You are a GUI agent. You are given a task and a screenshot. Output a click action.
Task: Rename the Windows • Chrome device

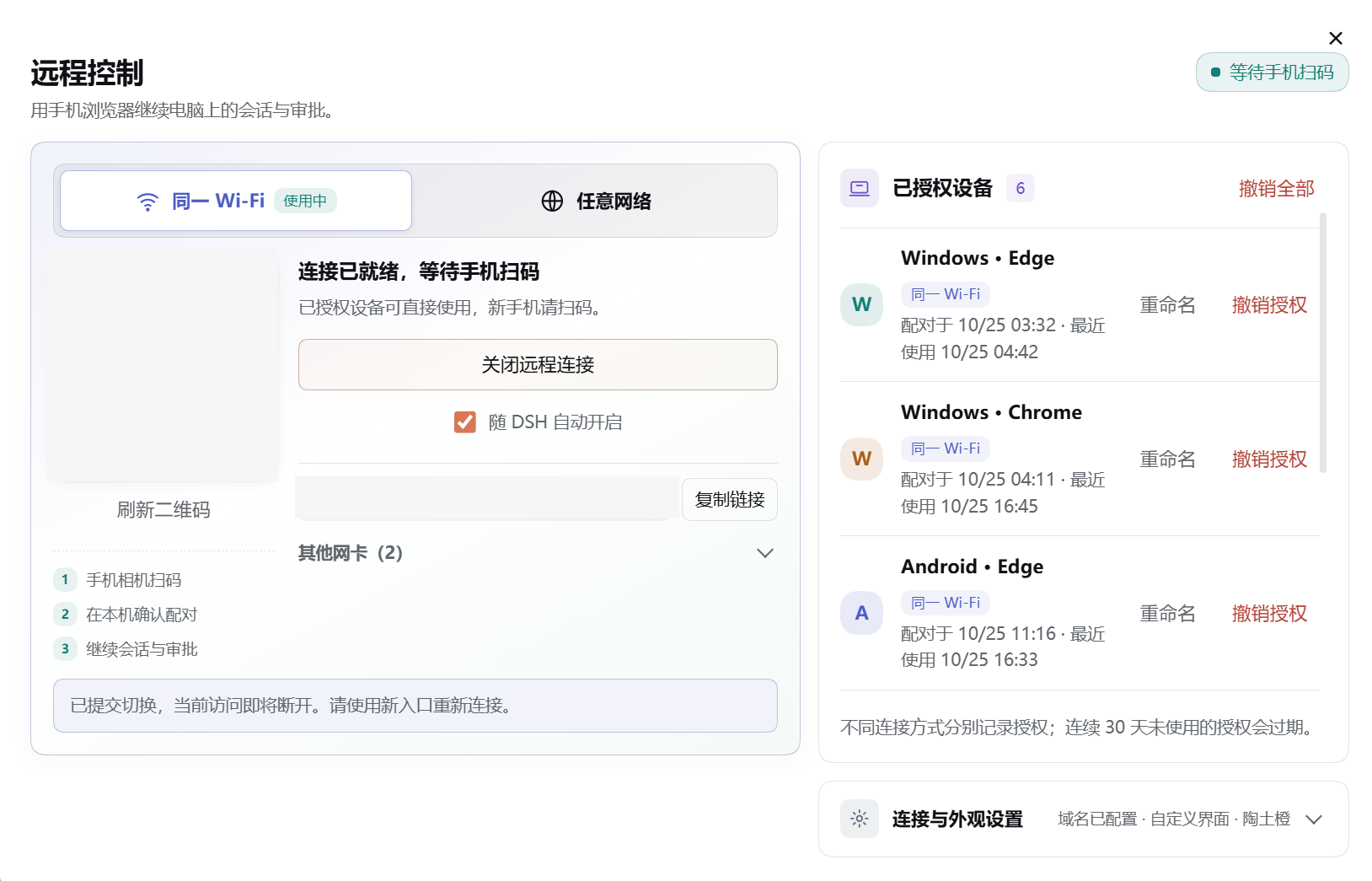[1167, 459]
